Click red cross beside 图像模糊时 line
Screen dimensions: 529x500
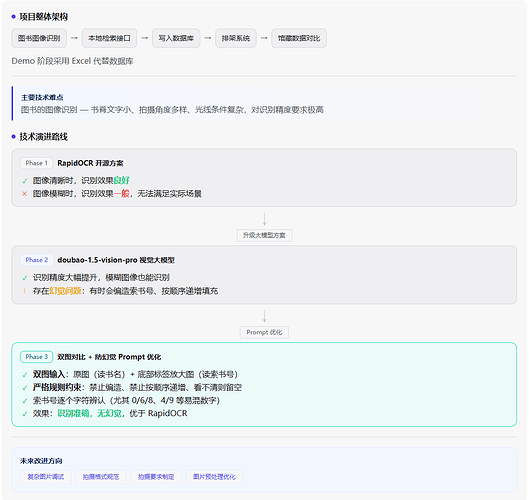pos(24,194)
